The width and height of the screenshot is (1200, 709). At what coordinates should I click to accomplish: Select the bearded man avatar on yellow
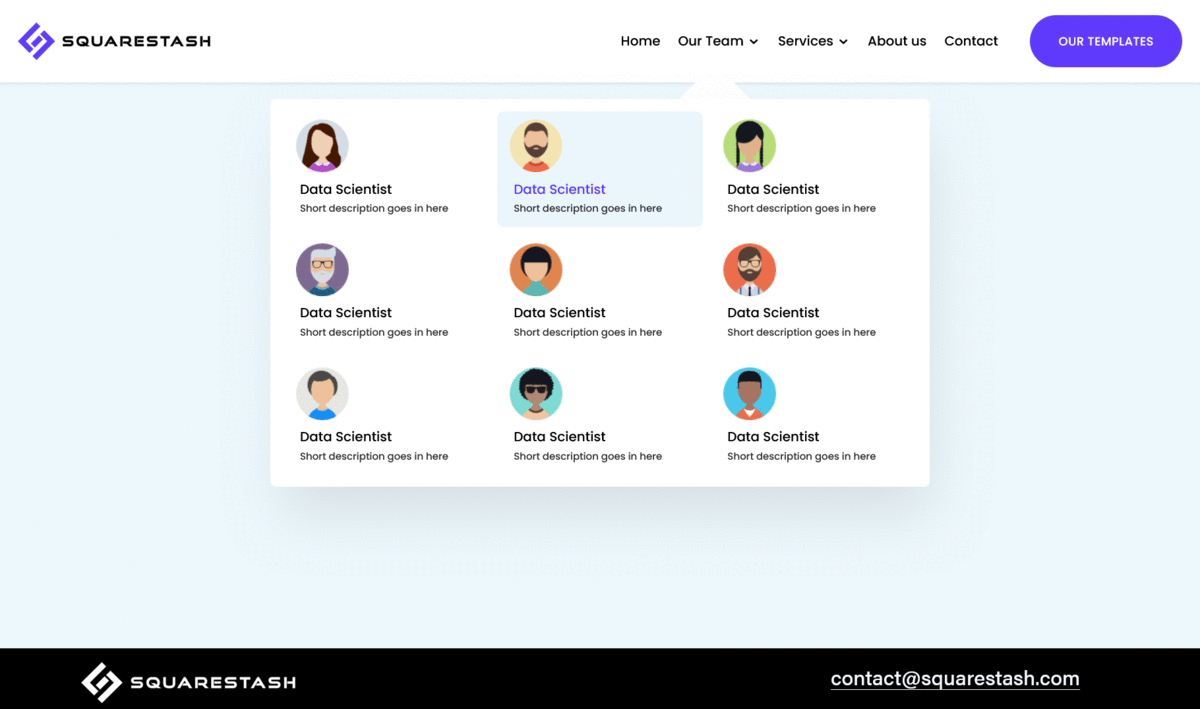click(x=536, y=146)
